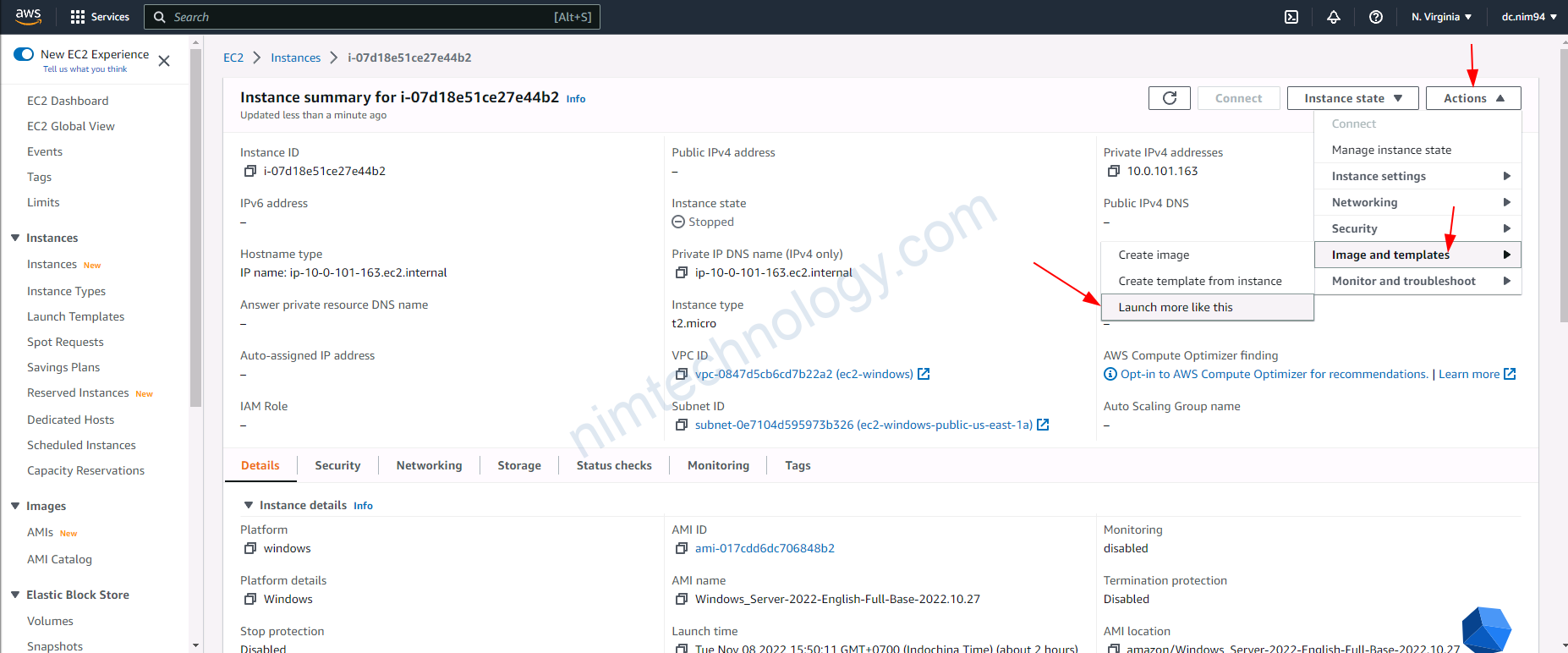Toggle the New EC2 Experience switch

point(24,54)
